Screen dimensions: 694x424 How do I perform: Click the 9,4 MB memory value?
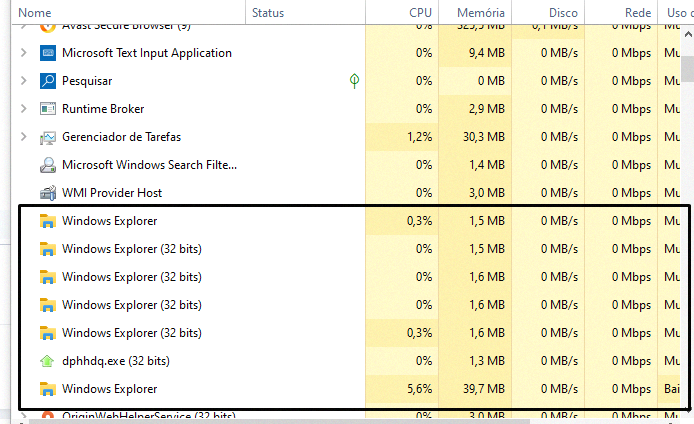coord(487,53)
